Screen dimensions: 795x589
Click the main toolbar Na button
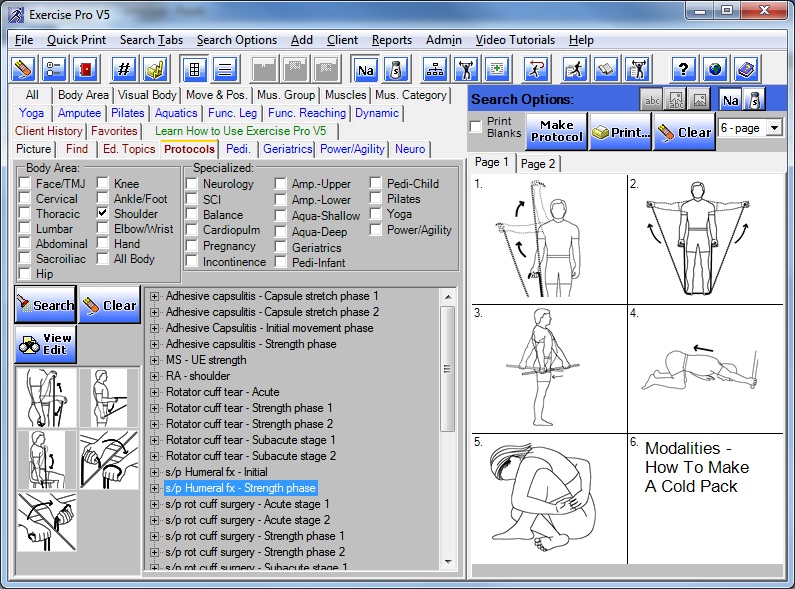click(x=365, y=69)
